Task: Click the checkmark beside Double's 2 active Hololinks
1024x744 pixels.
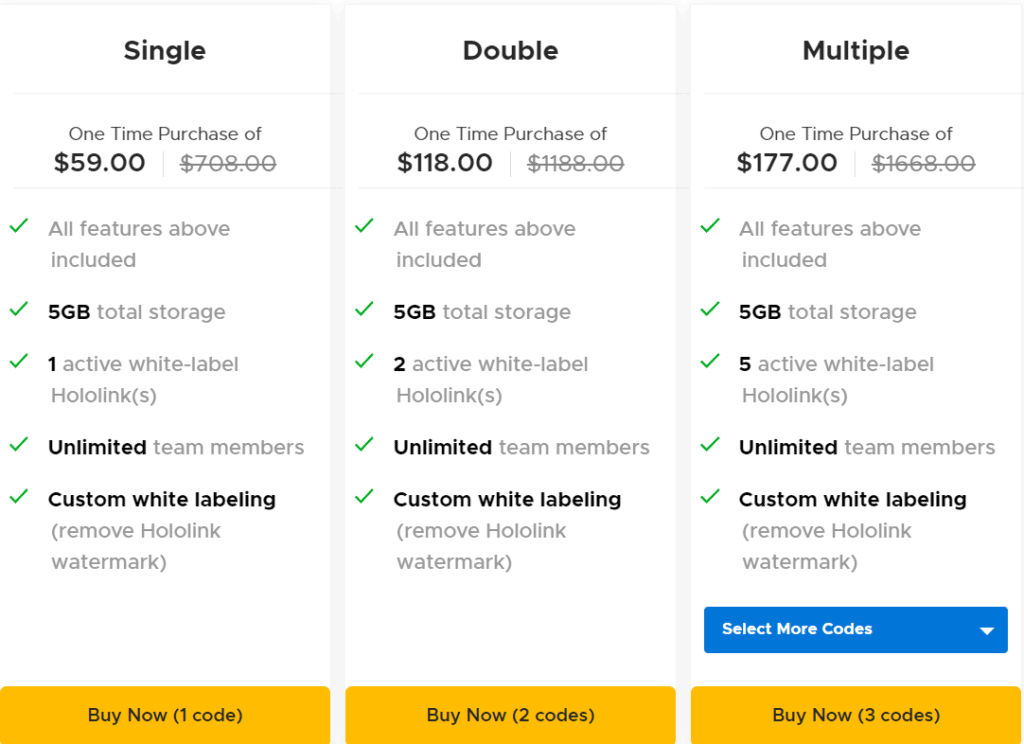Action: pos(364,362)
